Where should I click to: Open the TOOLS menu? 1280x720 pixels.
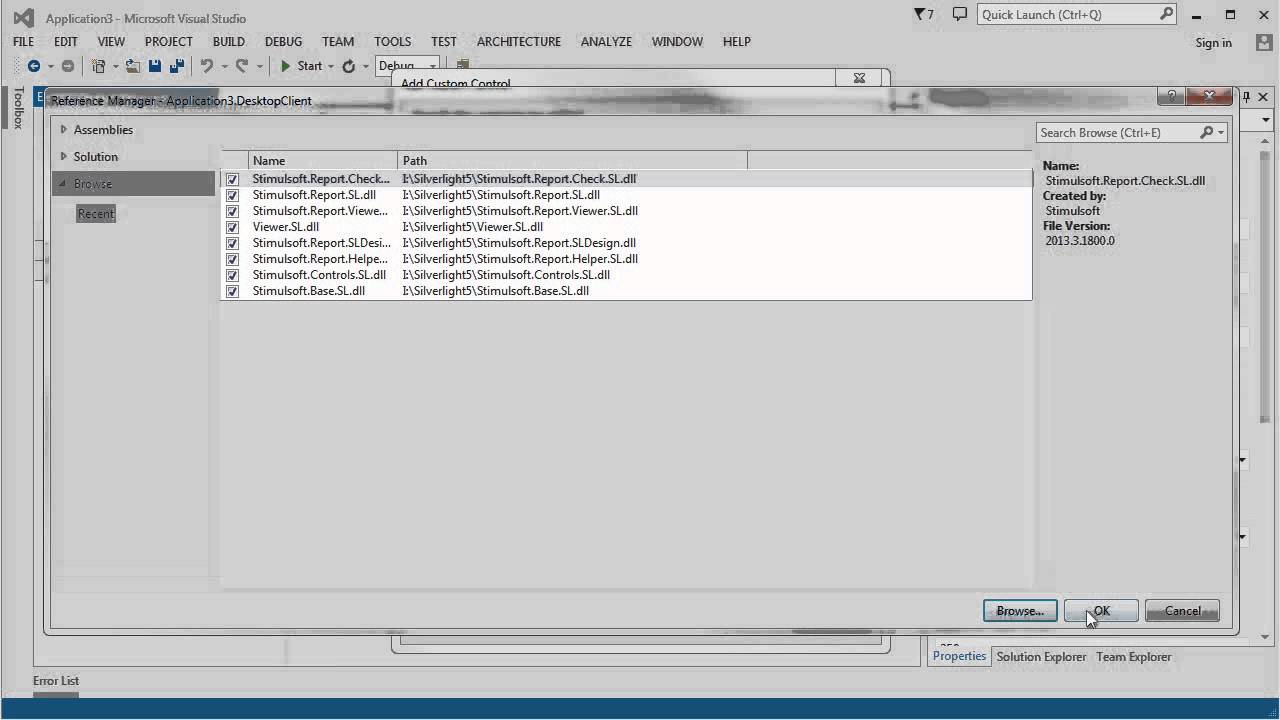tap(393, 41)
